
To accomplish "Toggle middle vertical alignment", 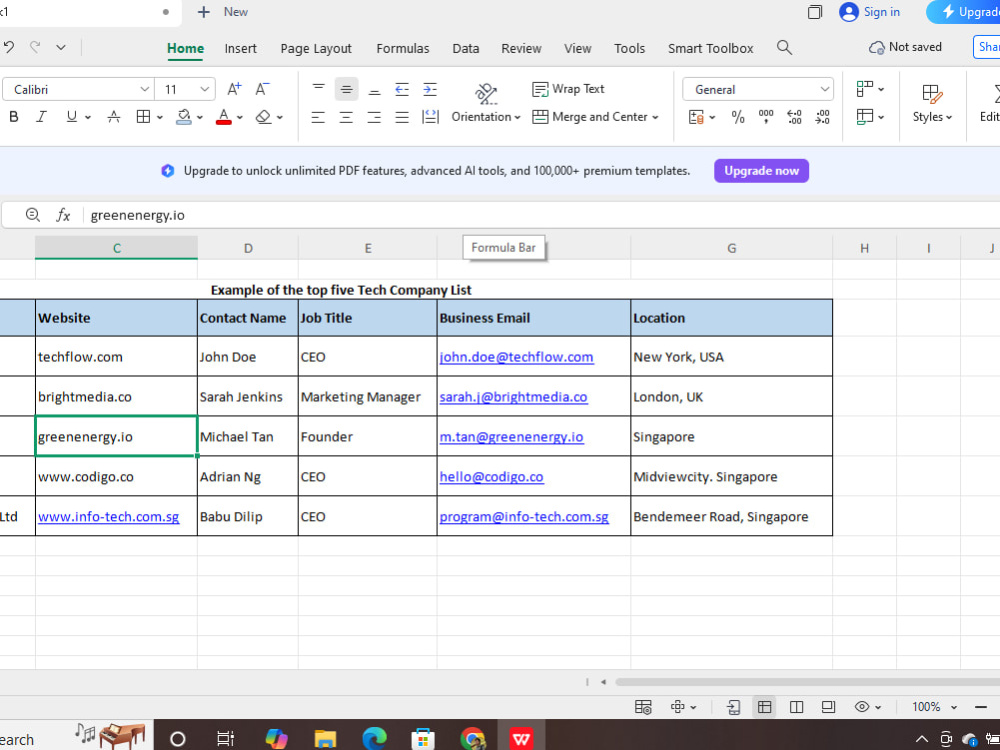I will [346, 89].
